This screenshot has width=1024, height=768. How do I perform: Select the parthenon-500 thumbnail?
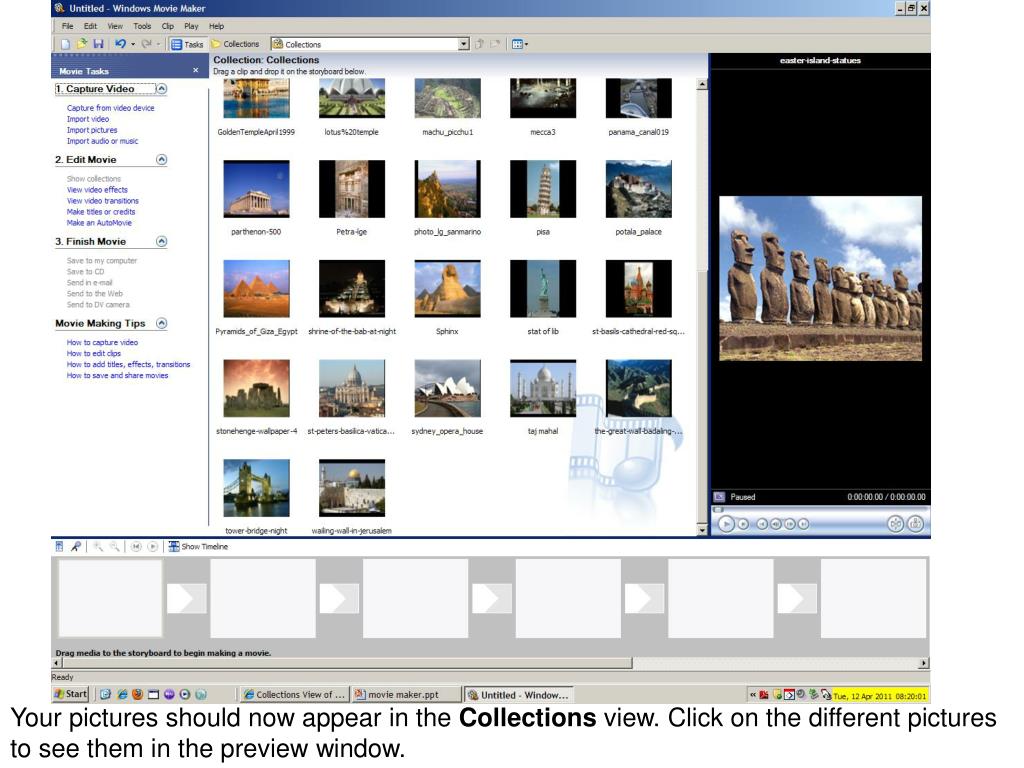point(256,189)
